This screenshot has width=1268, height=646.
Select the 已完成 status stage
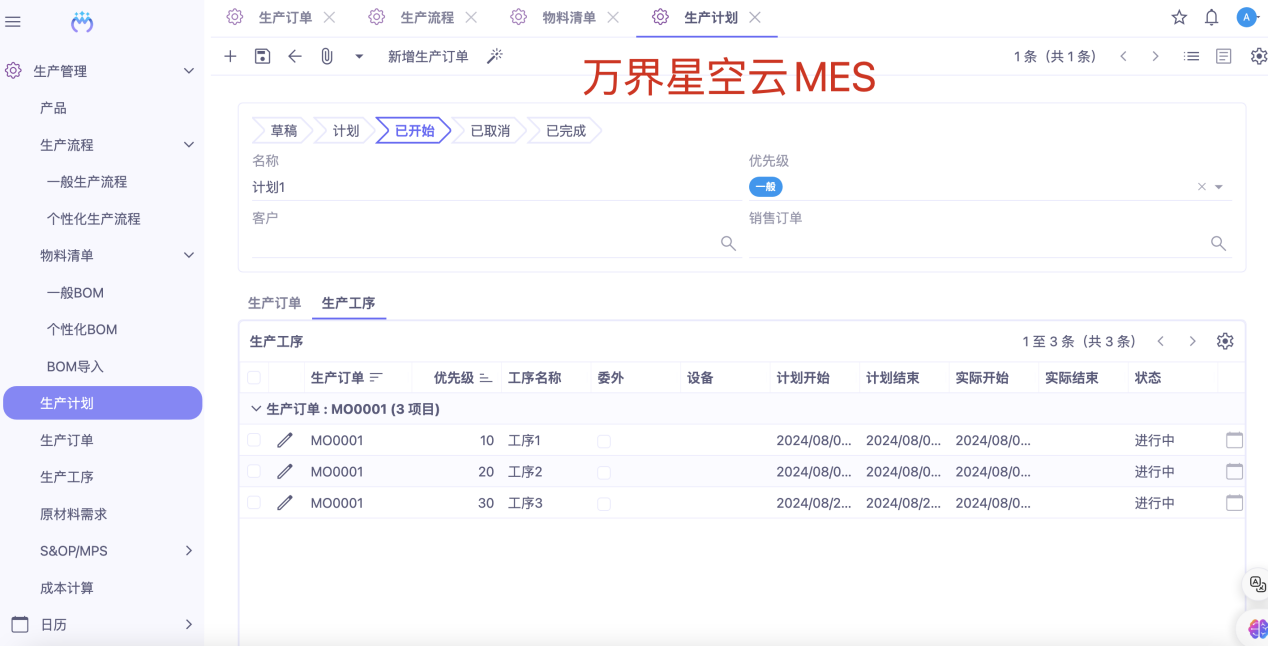pos(562,130)
